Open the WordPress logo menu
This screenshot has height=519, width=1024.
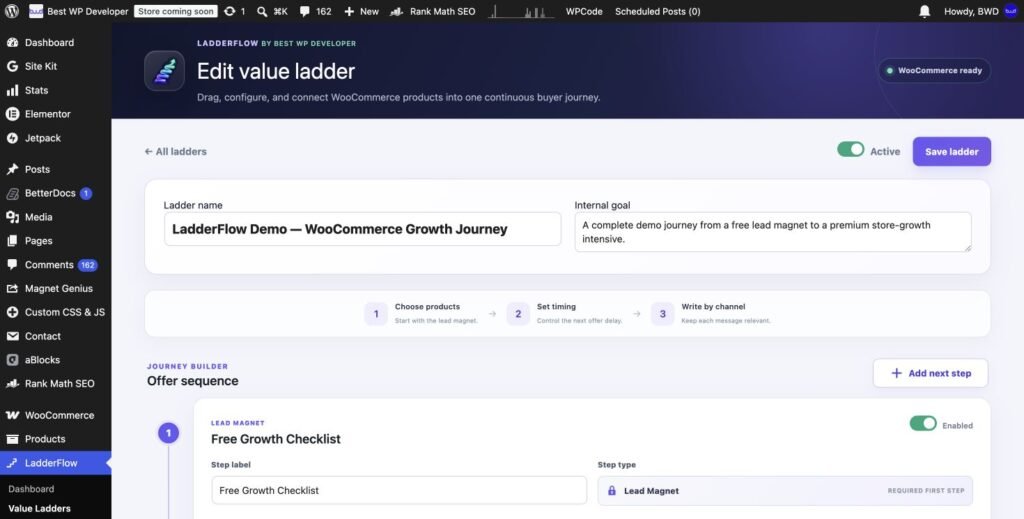[x=12, y=11]
